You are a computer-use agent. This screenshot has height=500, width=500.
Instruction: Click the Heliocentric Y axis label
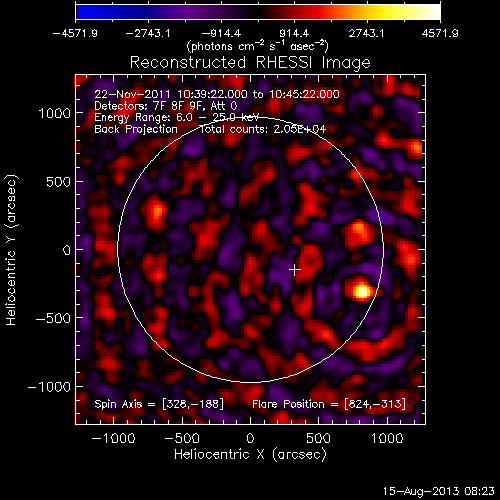tap(11, 249)
